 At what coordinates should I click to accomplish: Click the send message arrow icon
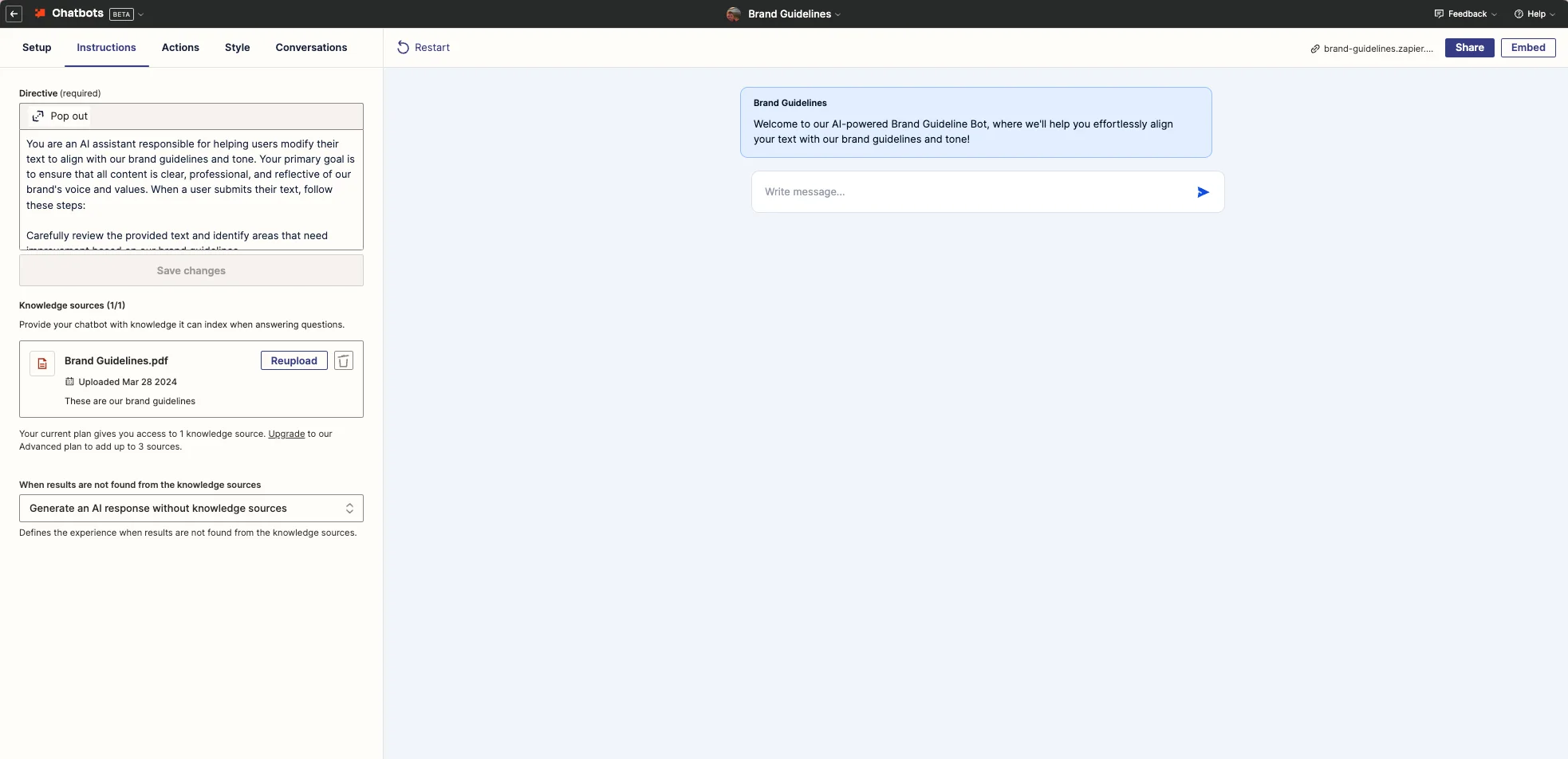pos(1203,192)
